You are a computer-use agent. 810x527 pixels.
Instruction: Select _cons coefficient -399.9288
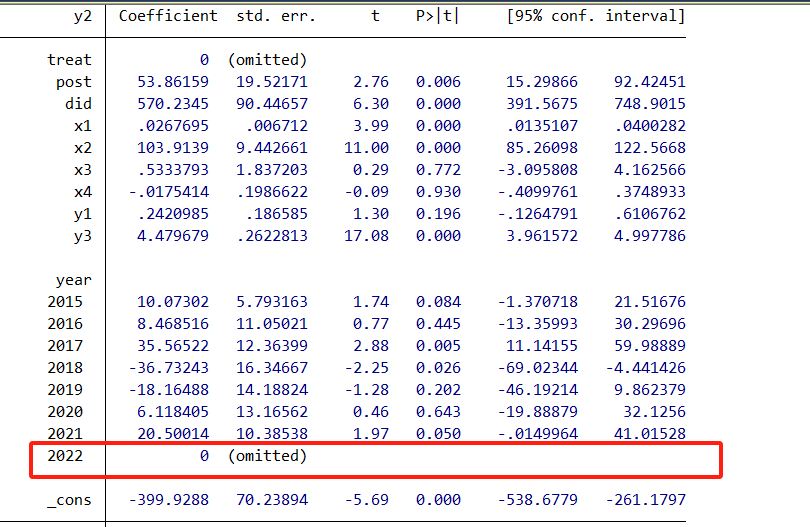(x=169, y=500)
